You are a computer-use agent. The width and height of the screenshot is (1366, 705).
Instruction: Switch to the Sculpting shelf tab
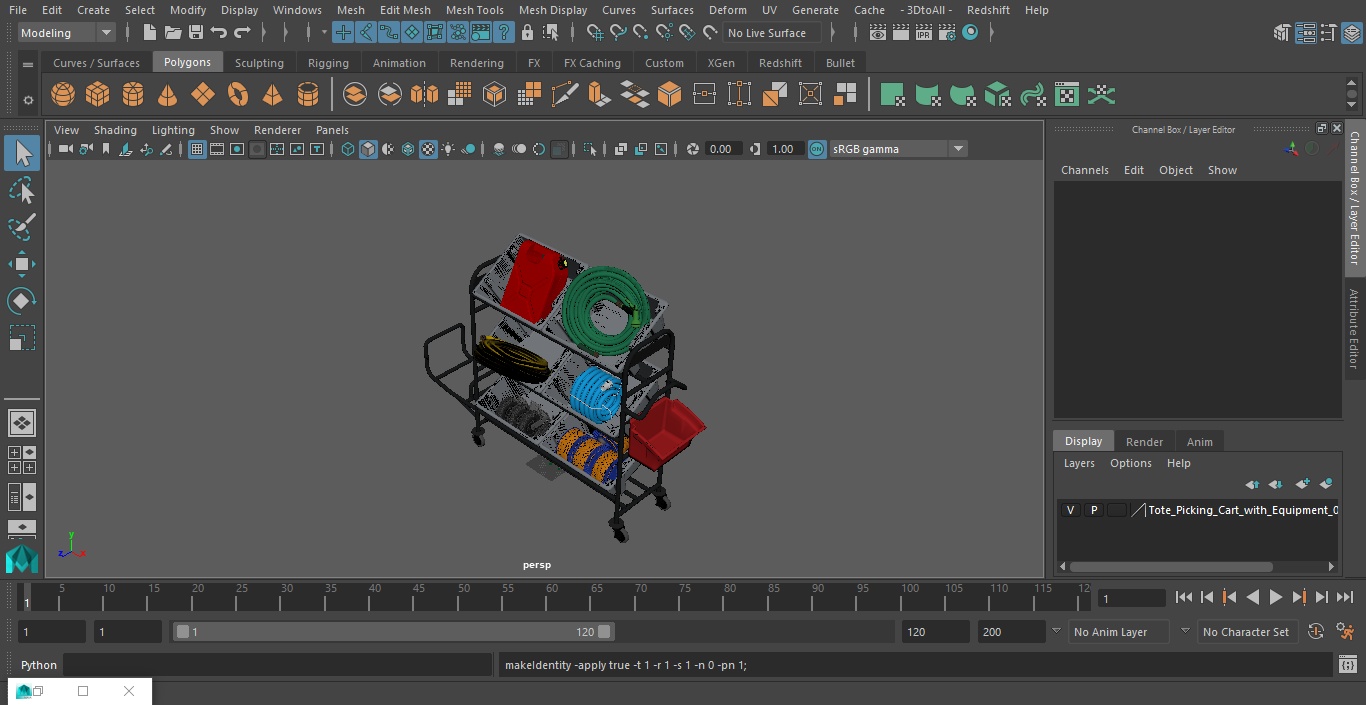(259, 63)
